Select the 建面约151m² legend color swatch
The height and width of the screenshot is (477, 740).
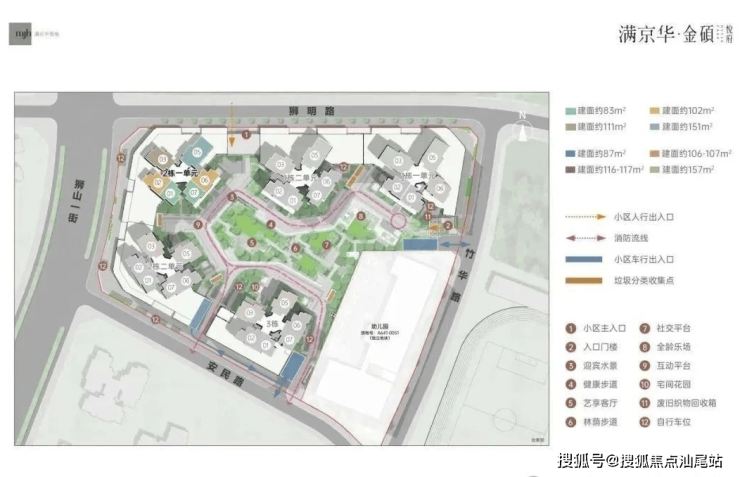654,127
